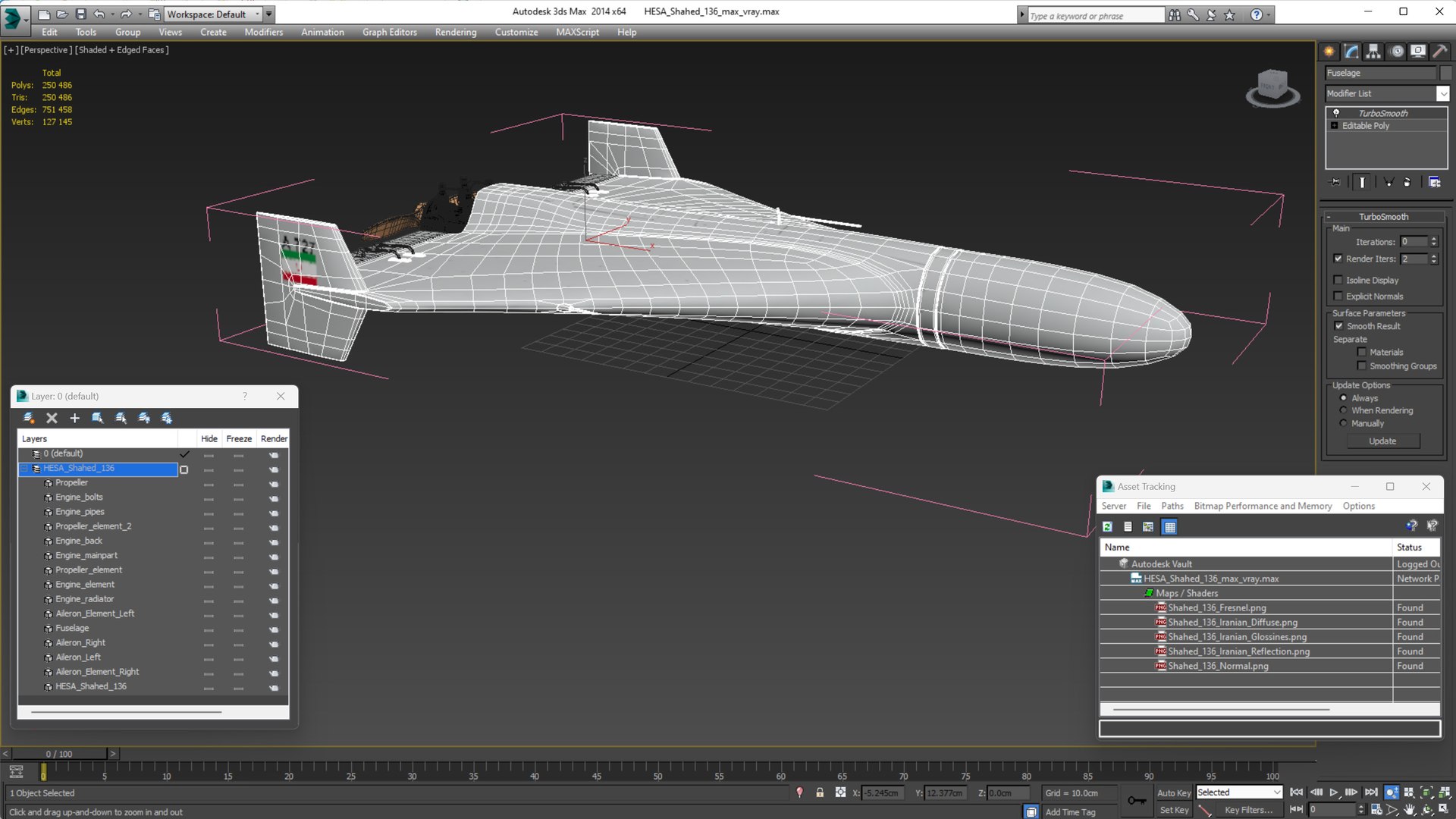The width and height of the screenshot is (1456, 819).
Task: Uncheck Smooth Result checkbox
Action: coord(1338,326)
